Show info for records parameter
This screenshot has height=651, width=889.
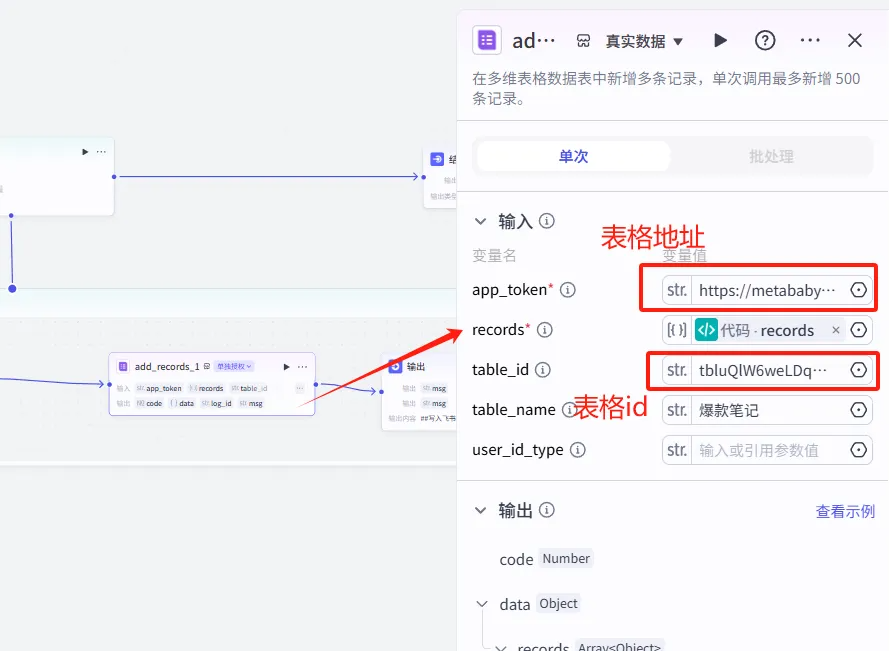click(544, 329)
